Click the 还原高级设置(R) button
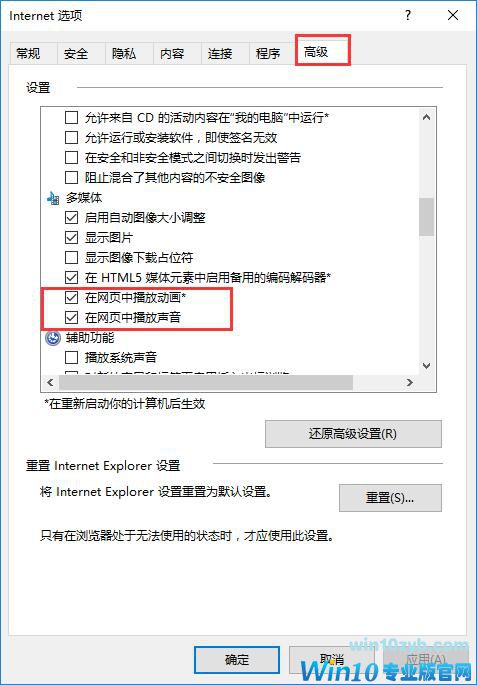Image resolution: width=477 pixels, height=685 pixels. pyautogui.click(x=353, y=434)
